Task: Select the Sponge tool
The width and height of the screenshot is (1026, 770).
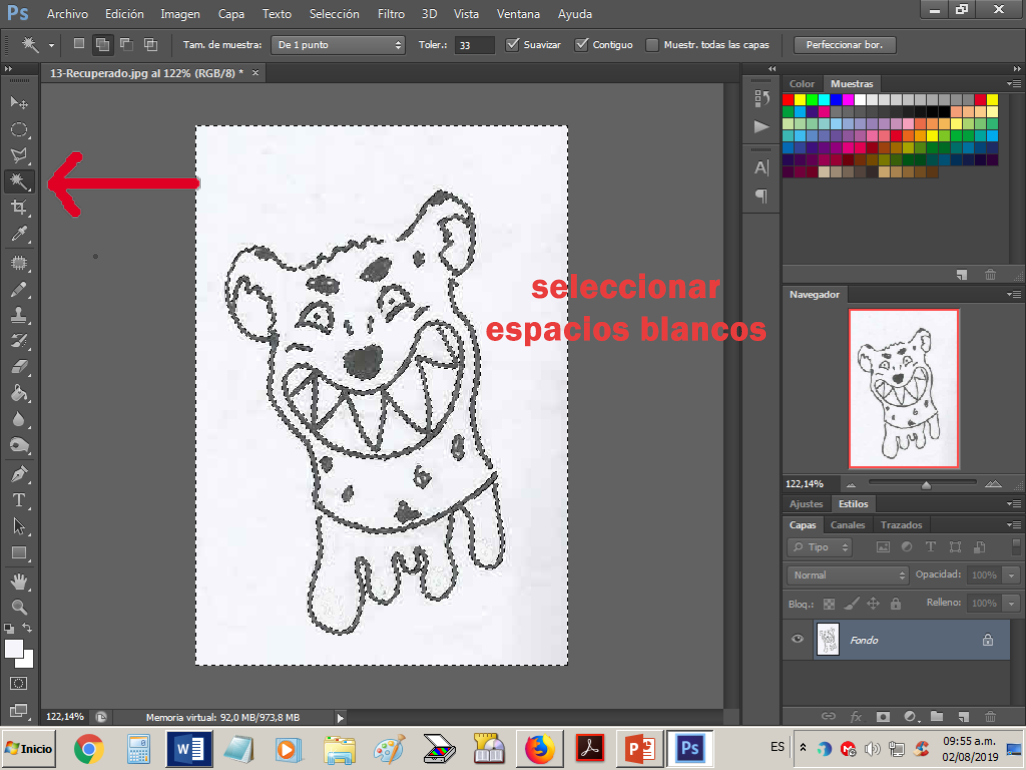Action: [x=19, y=446]
